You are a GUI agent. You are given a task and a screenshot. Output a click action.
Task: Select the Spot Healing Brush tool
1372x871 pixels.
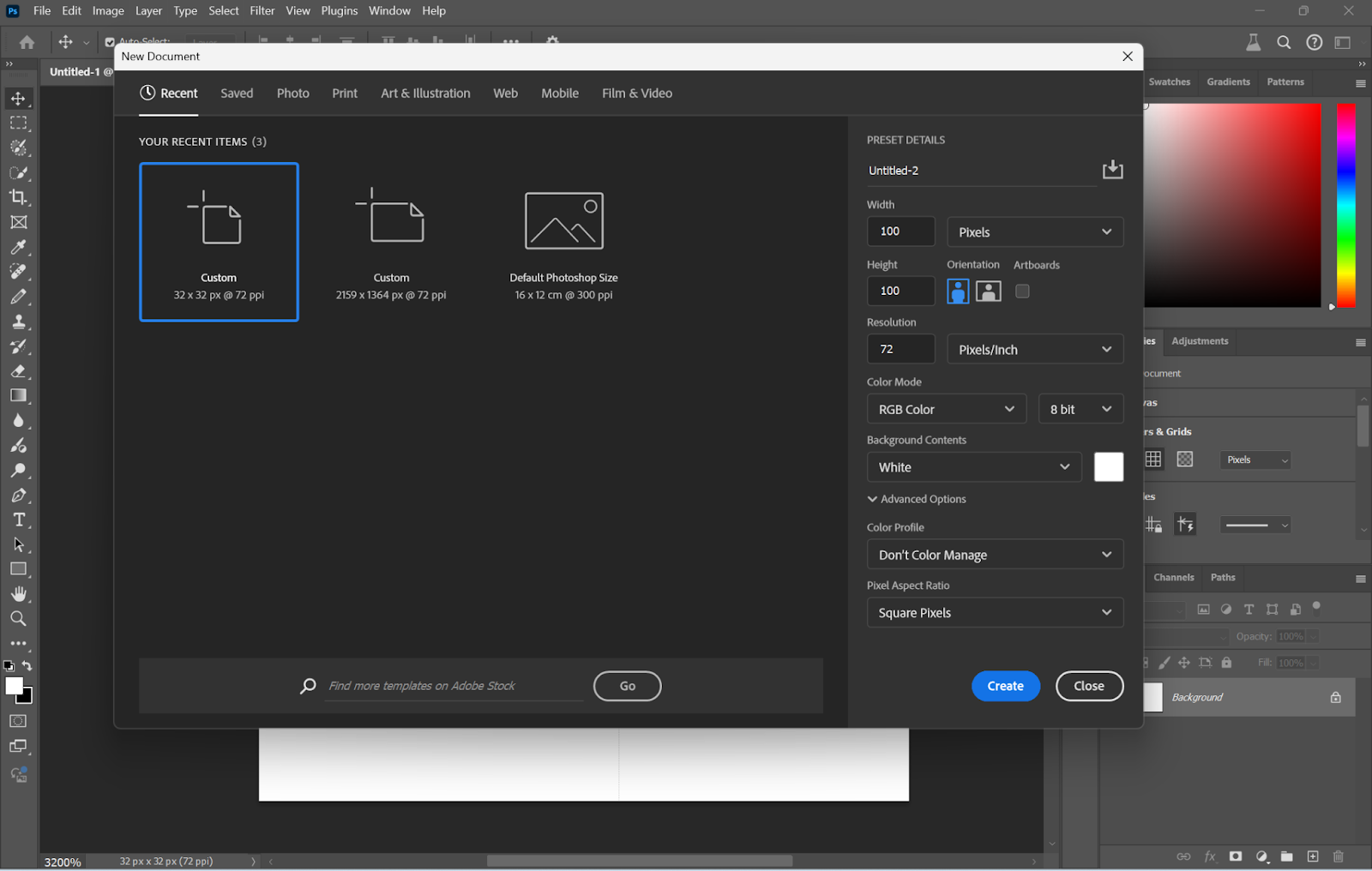18,272
